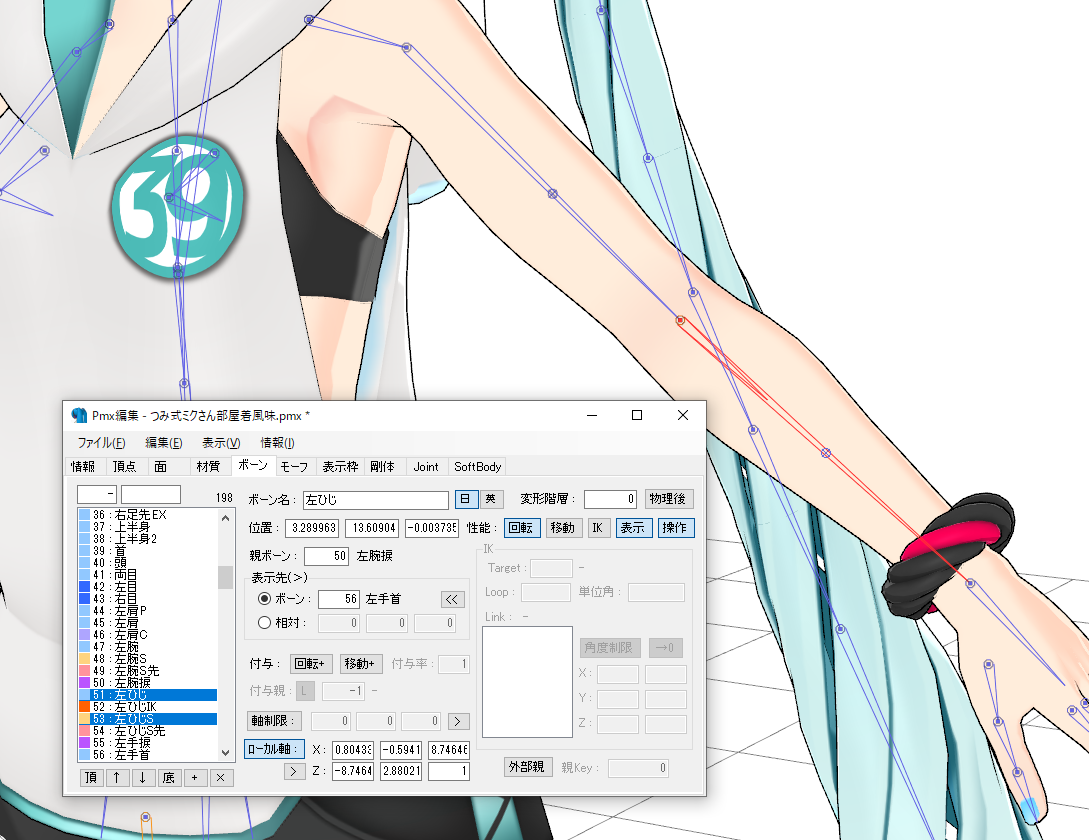
Task: Select bone 55 : 左手捩
Action: [147, 743]
